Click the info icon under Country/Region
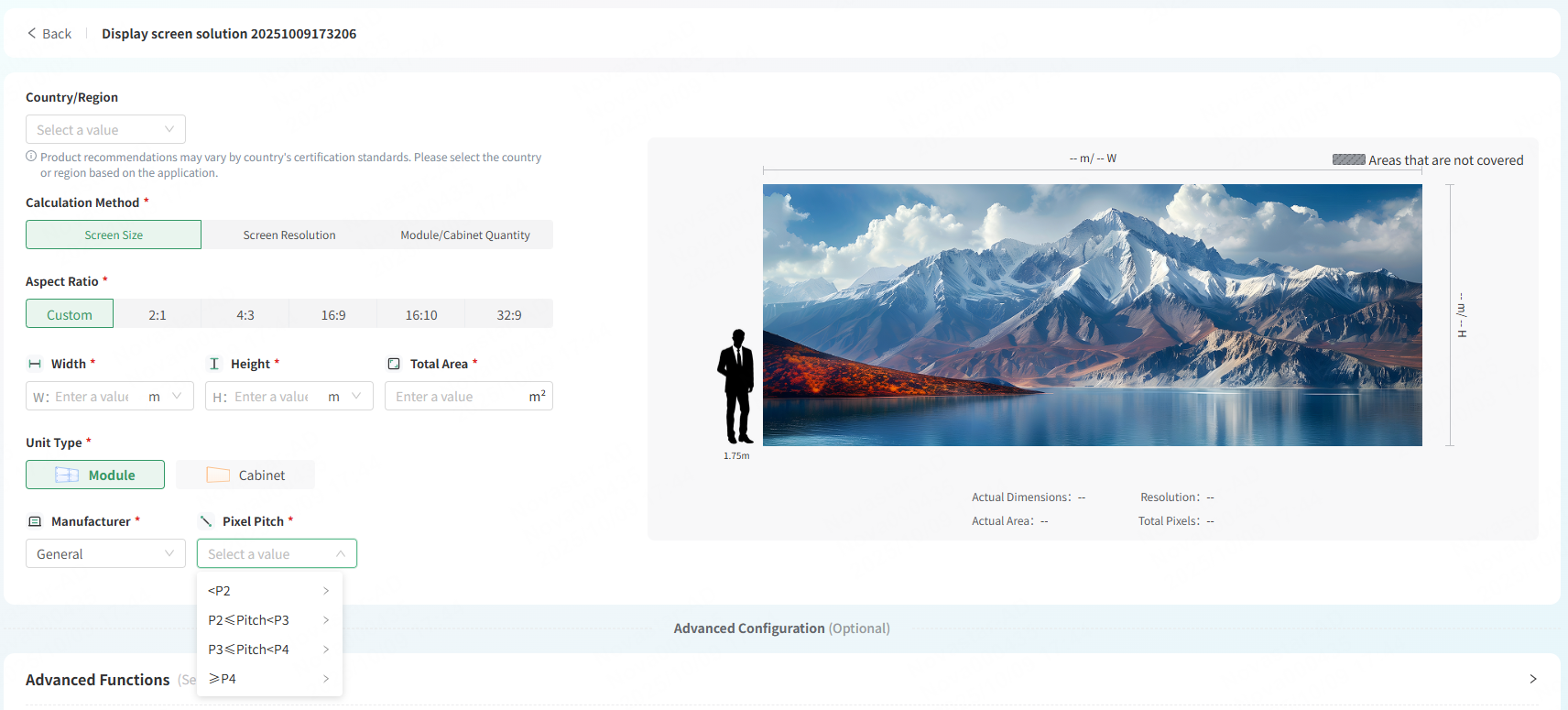 (x=31, y=157)
